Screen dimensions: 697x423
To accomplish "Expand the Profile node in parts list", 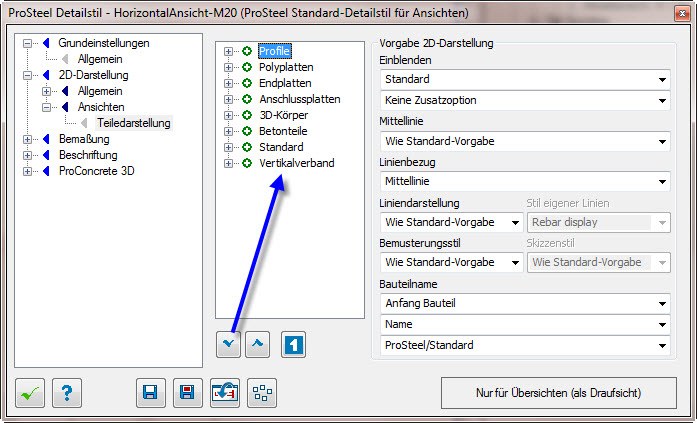I will (228, 51).
